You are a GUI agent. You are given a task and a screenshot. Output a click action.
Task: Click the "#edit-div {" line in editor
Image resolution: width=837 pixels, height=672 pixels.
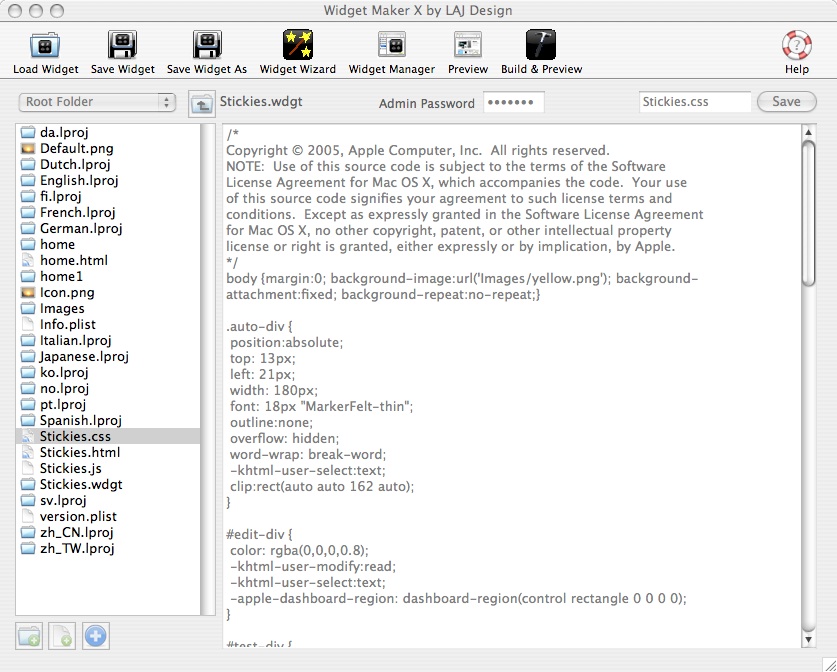click(x=259, y=534)
